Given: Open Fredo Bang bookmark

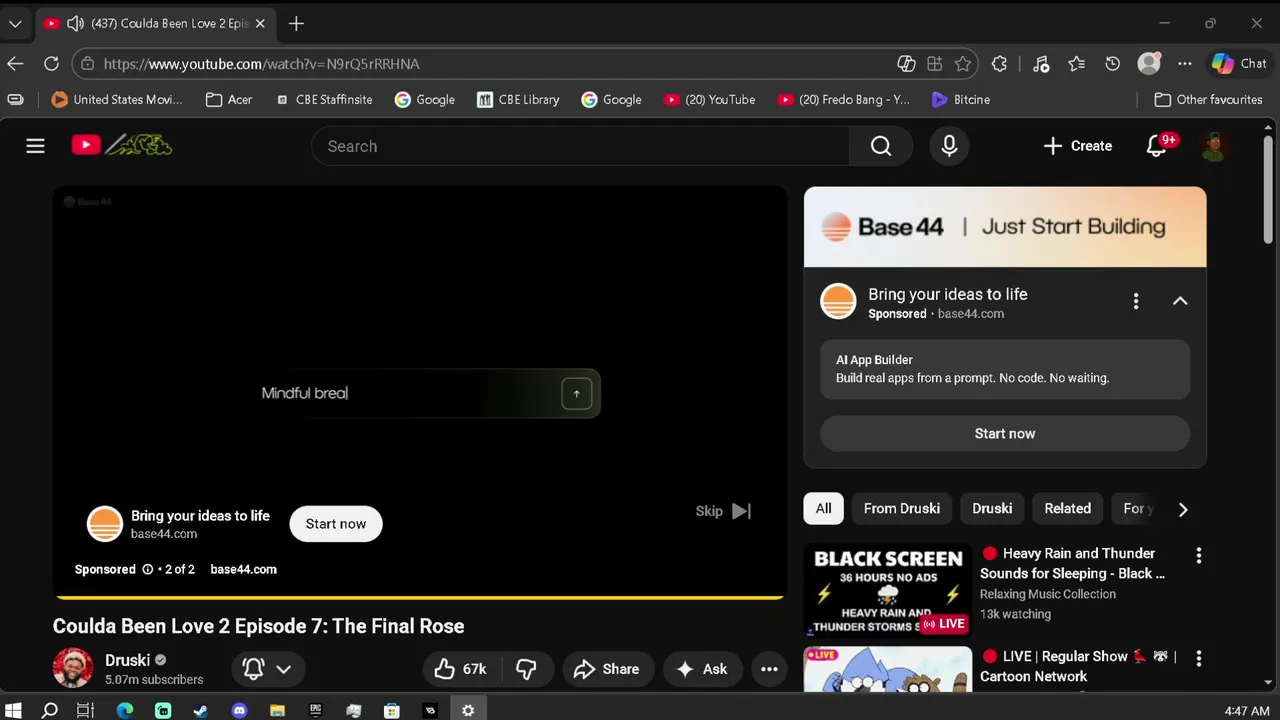Looking at the screenshot, I should pos(844,99).
